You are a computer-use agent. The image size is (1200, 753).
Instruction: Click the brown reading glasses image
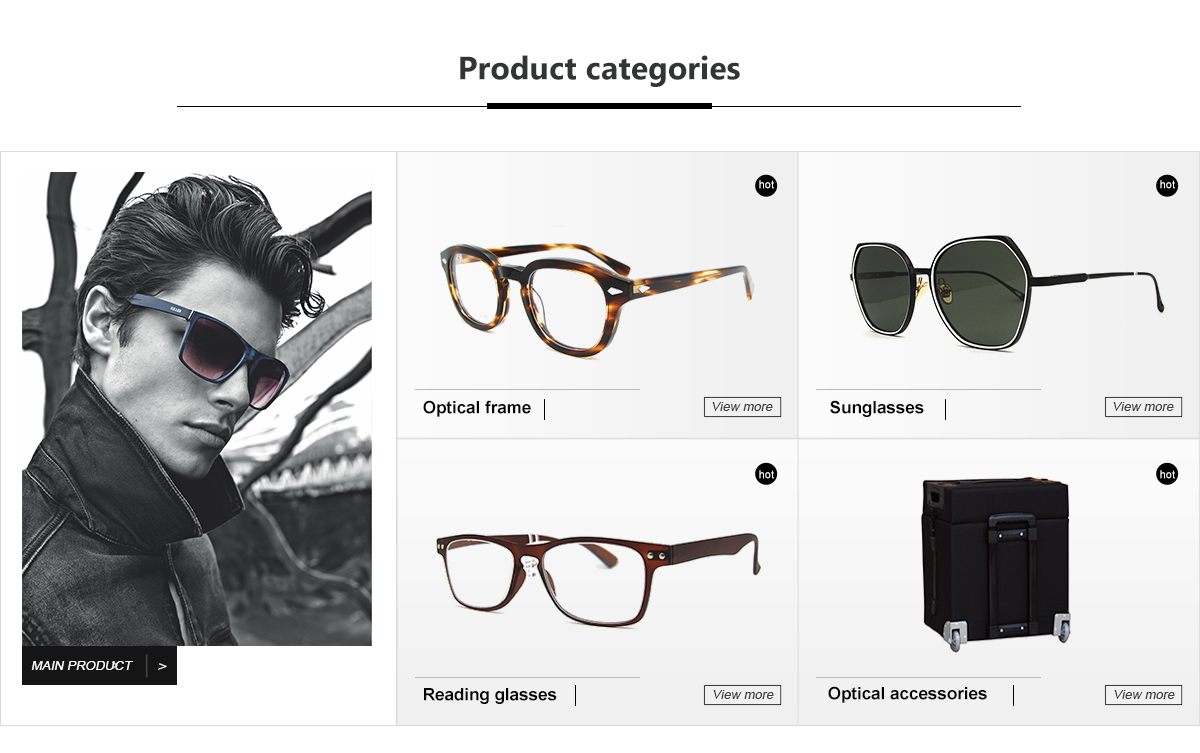(x=597, y=575)
